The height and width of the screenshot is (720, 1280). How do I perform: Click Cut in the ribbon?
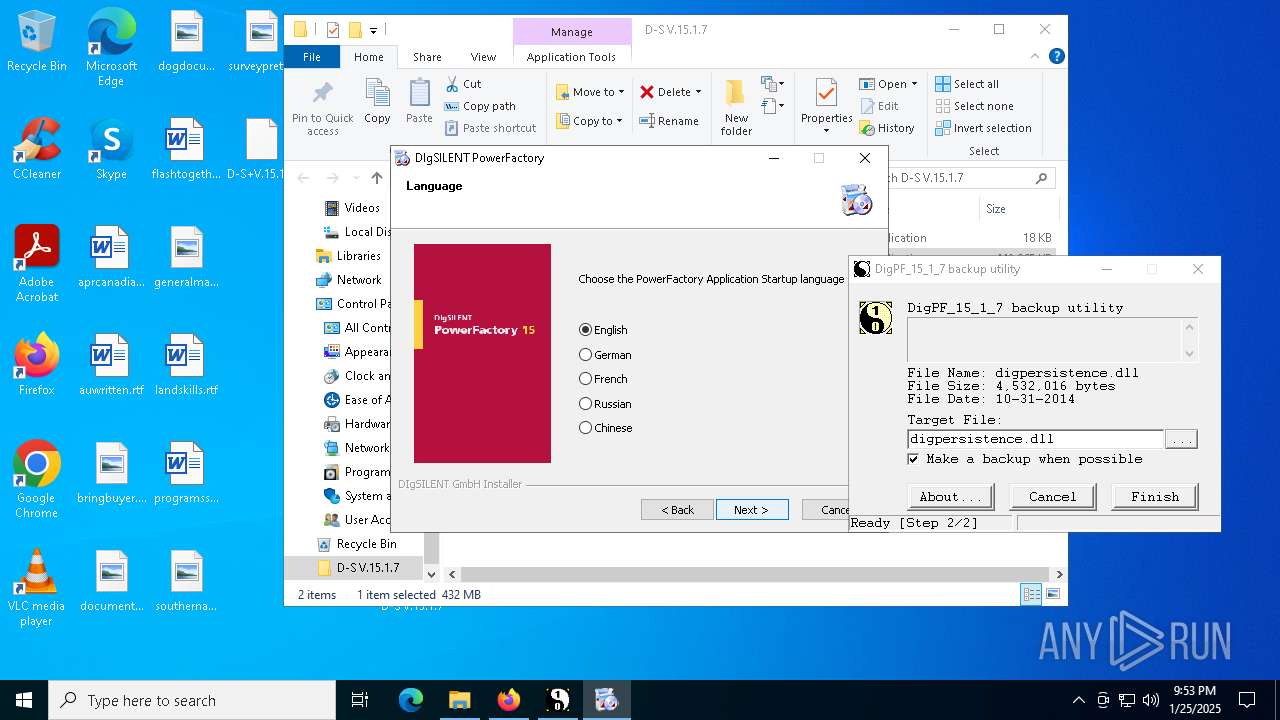pyautogui.click(x=463, y=84)
